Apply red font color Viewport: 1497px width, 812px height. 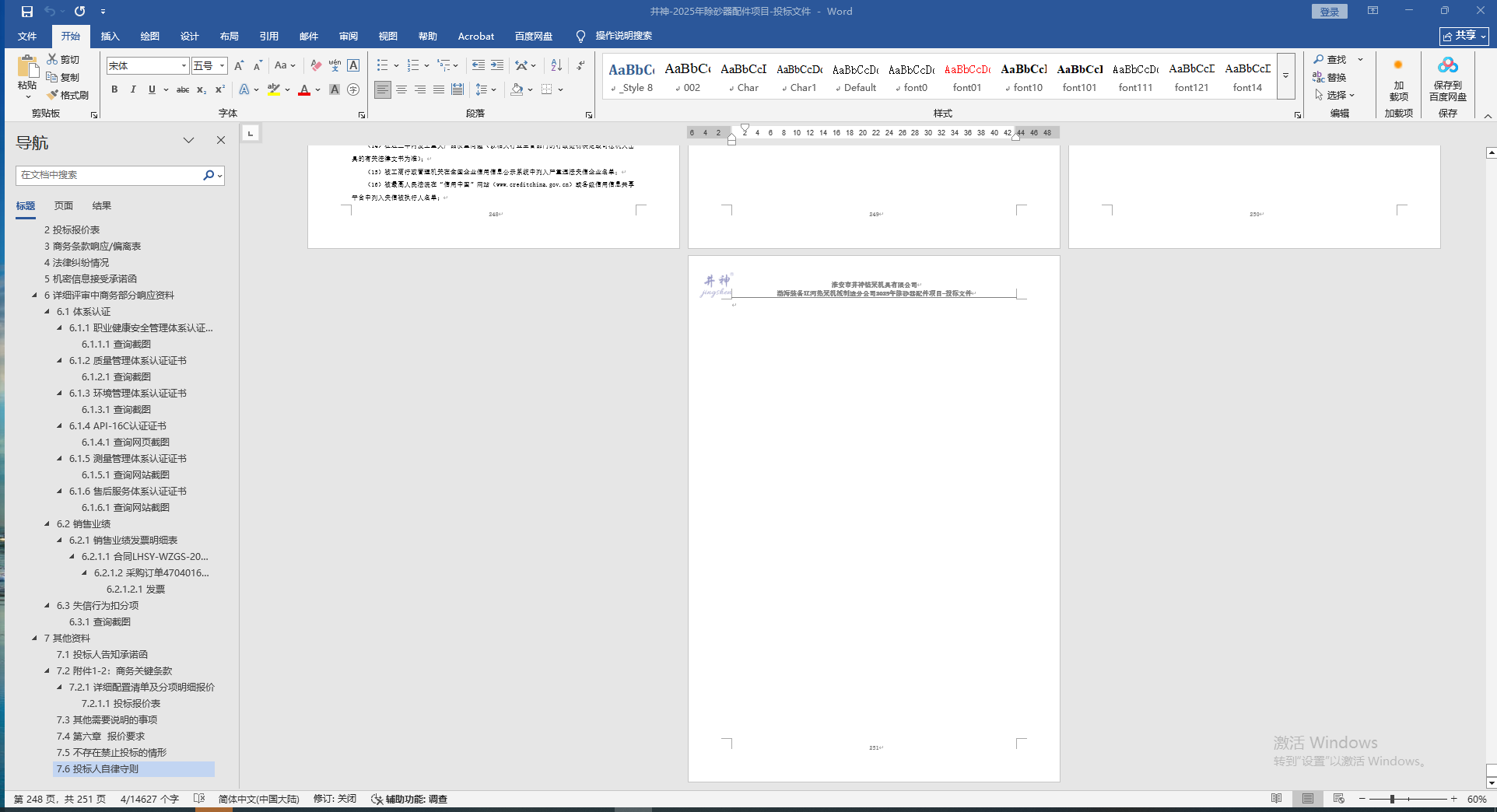pyautogui.click(x=304, y=89)
